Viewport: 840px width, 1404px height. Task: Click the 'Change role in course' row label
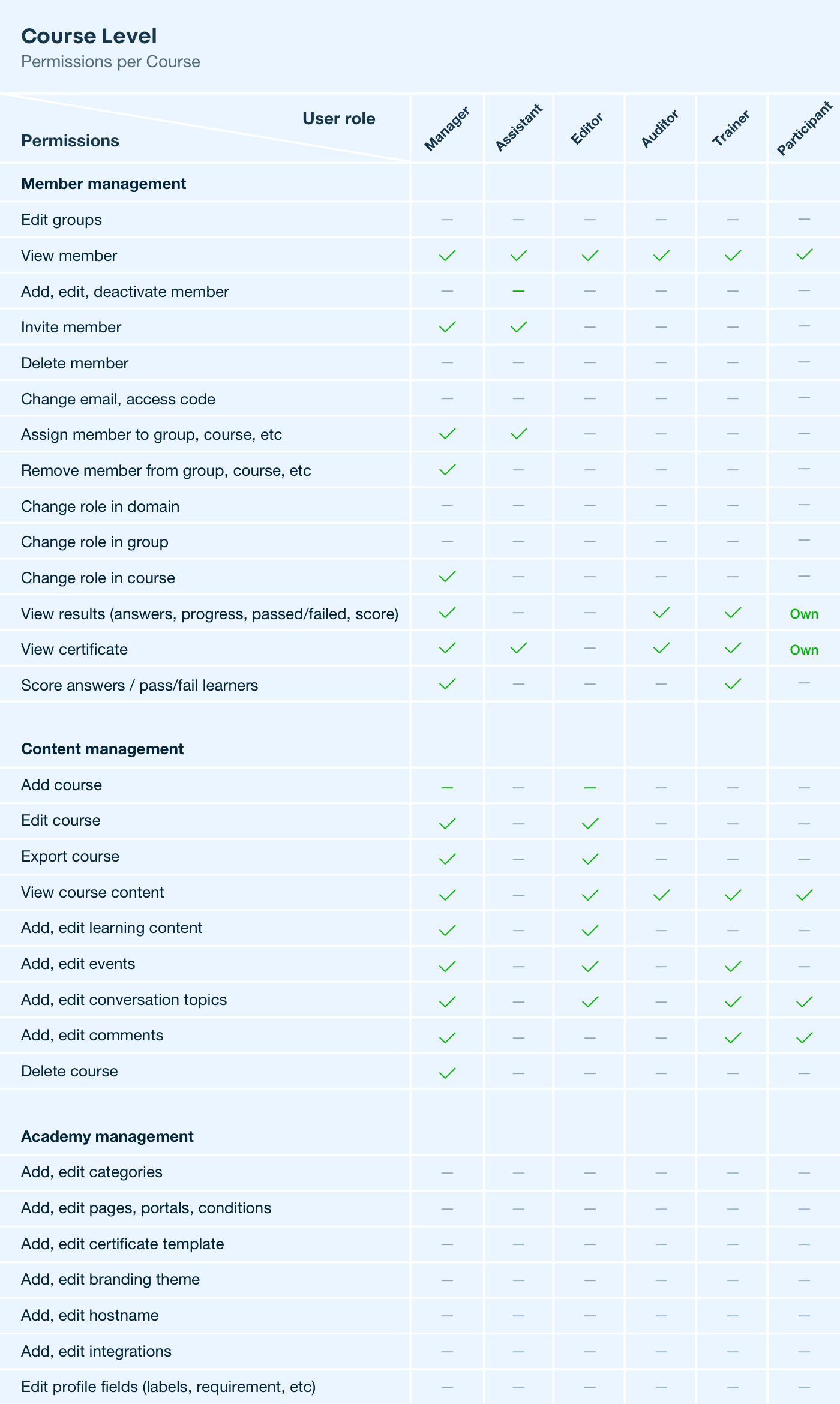tap(98, 578)
